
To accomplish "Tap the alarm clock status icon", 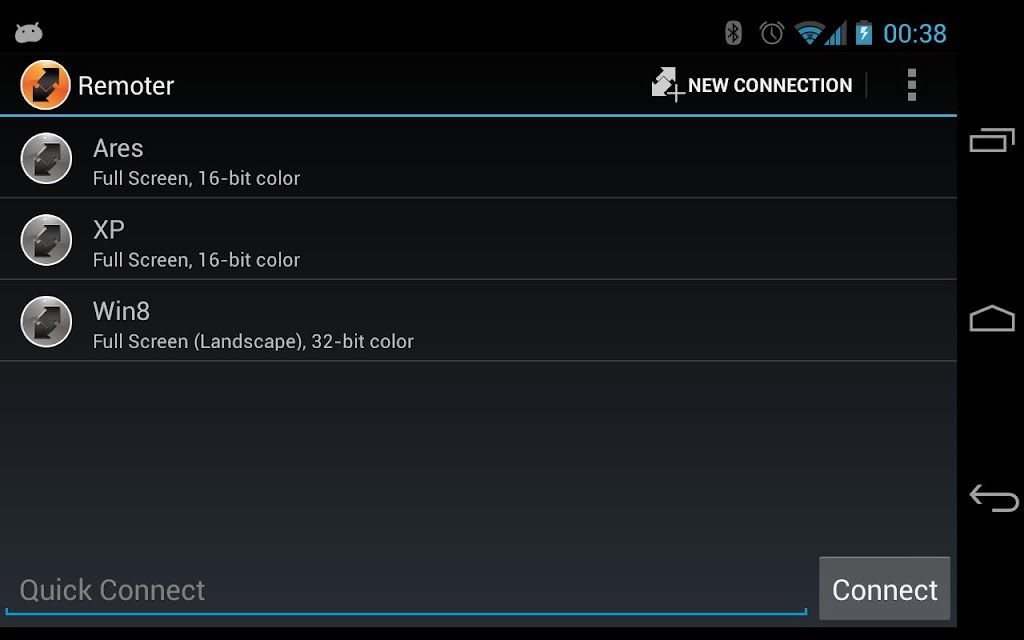I will (771, 33).
